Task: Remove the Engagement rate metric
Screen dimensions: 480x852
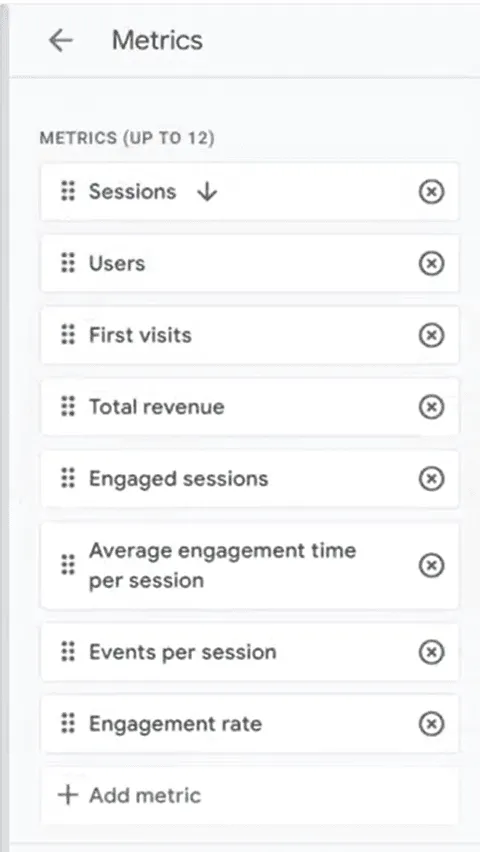Action: coord(432,724)
